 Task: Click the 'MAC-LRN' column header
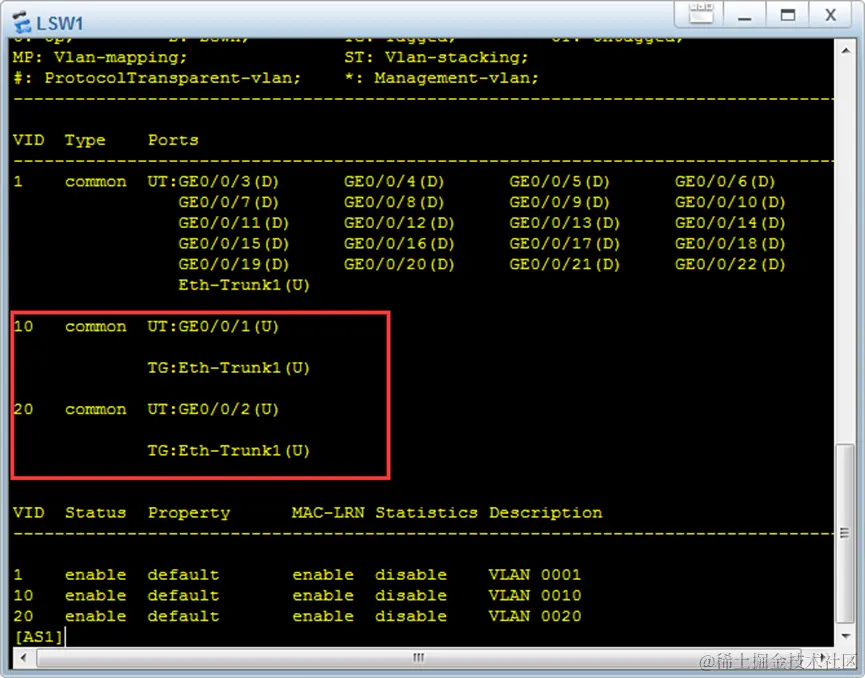pyautogui.click(x=328, y=512)
